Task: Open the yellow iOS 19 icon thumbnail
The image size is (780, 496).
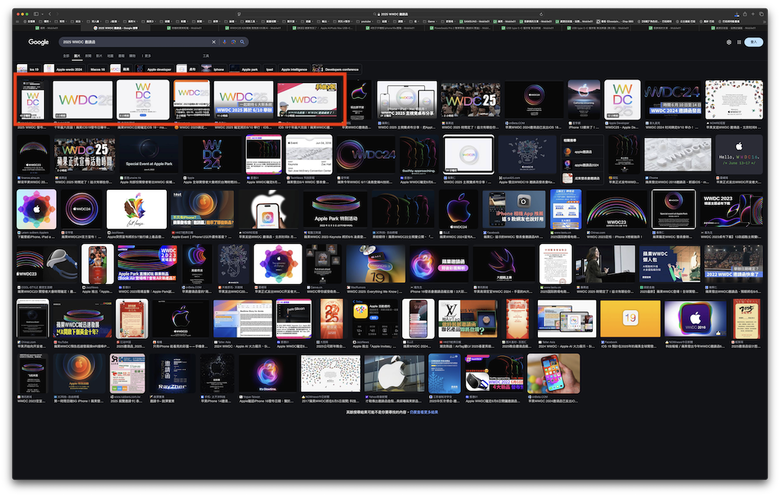Action: (630, 318)
